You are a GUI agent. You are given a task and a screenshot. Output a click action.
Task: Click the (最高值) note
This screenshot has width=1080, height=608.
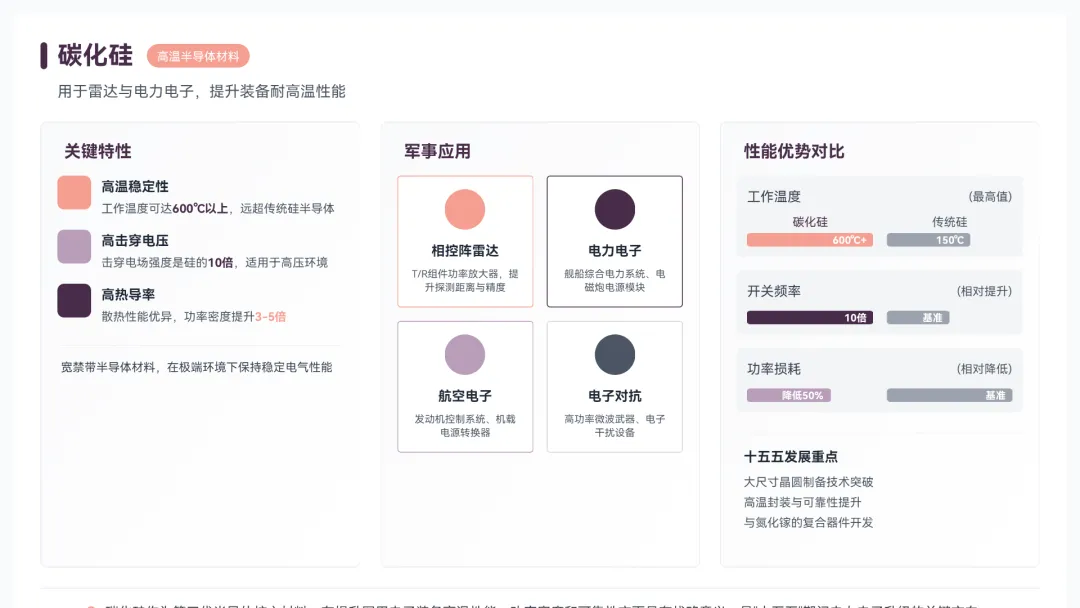click(990, 197)
